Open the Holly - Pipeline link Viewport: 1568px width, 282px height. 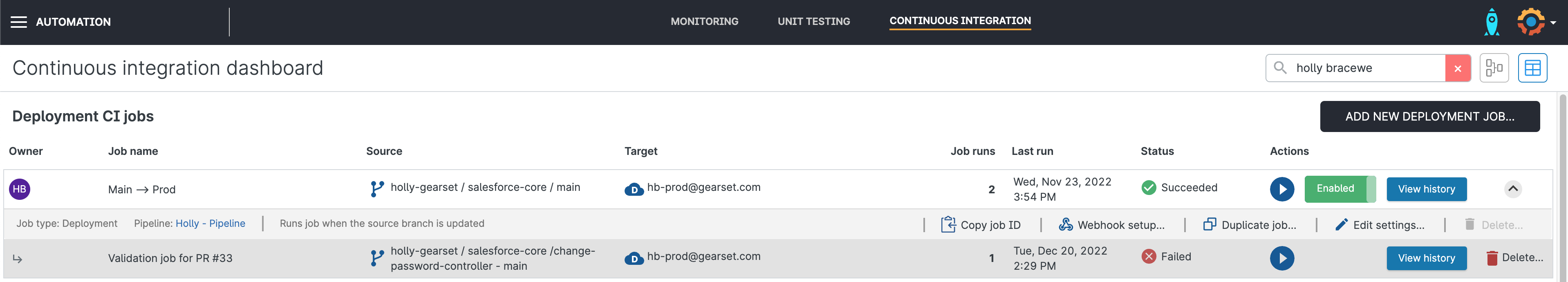click(x=210, y=224)
